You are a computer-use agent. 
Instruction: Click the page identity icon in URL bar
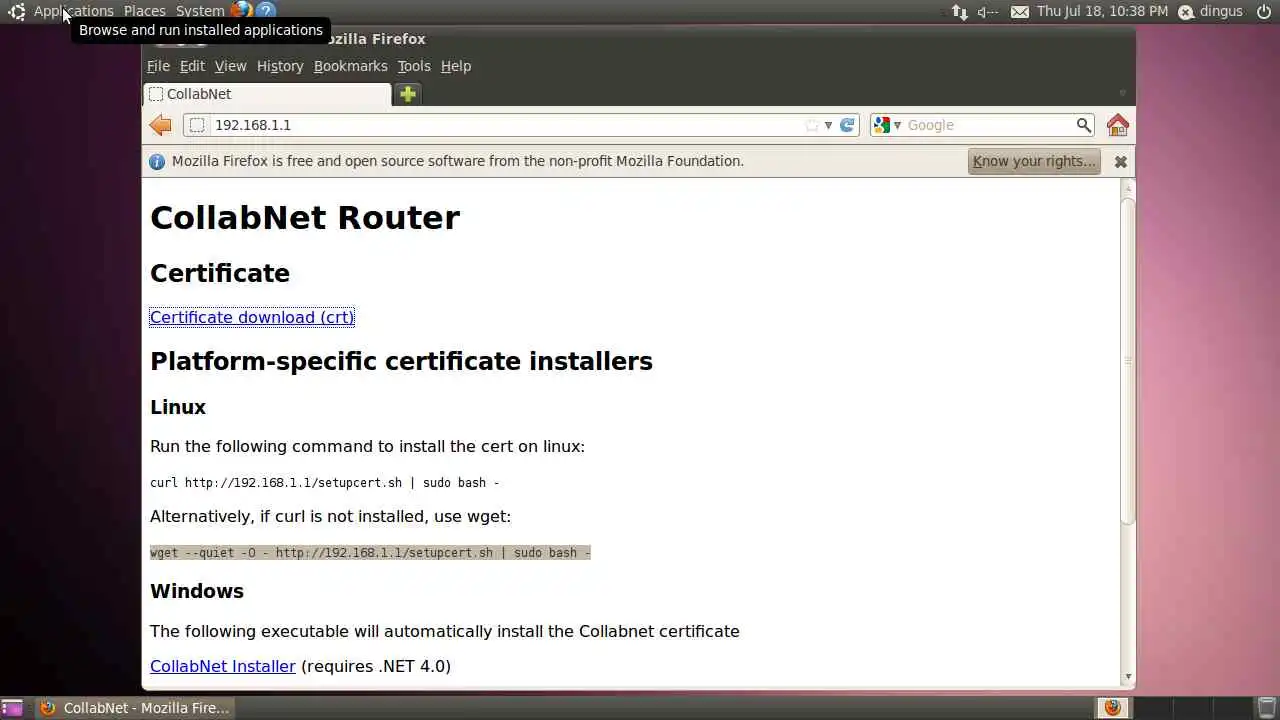click(197, 125)
